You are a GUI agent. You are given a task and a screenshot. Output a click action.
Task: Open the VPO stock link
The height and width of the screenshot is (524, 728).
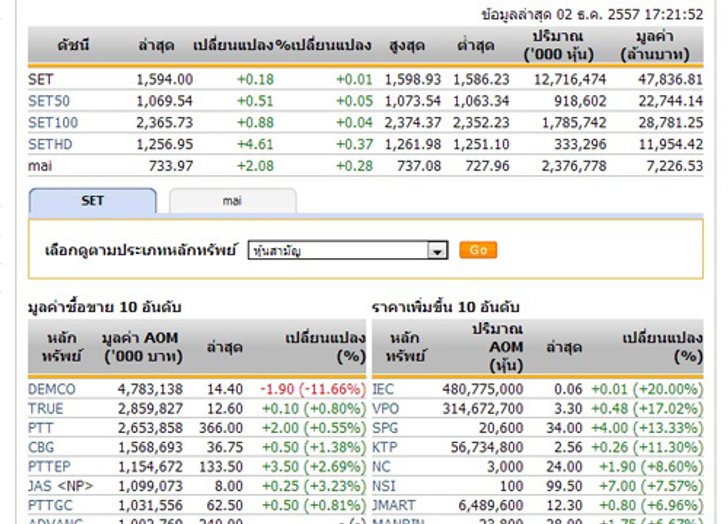tap(386, 408)
